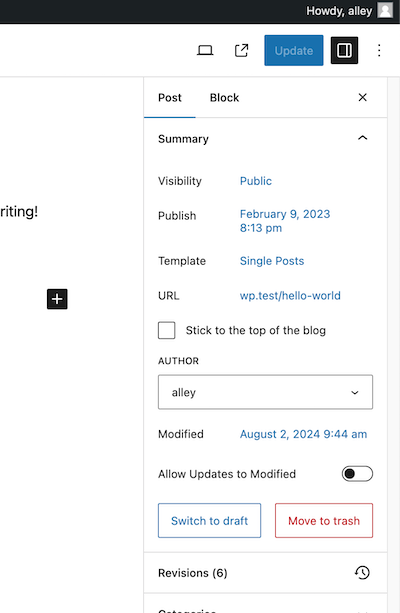Screen dimensions: 400x613
Task: Check Stick to the top of the blog
Action: tap(167, 330)
